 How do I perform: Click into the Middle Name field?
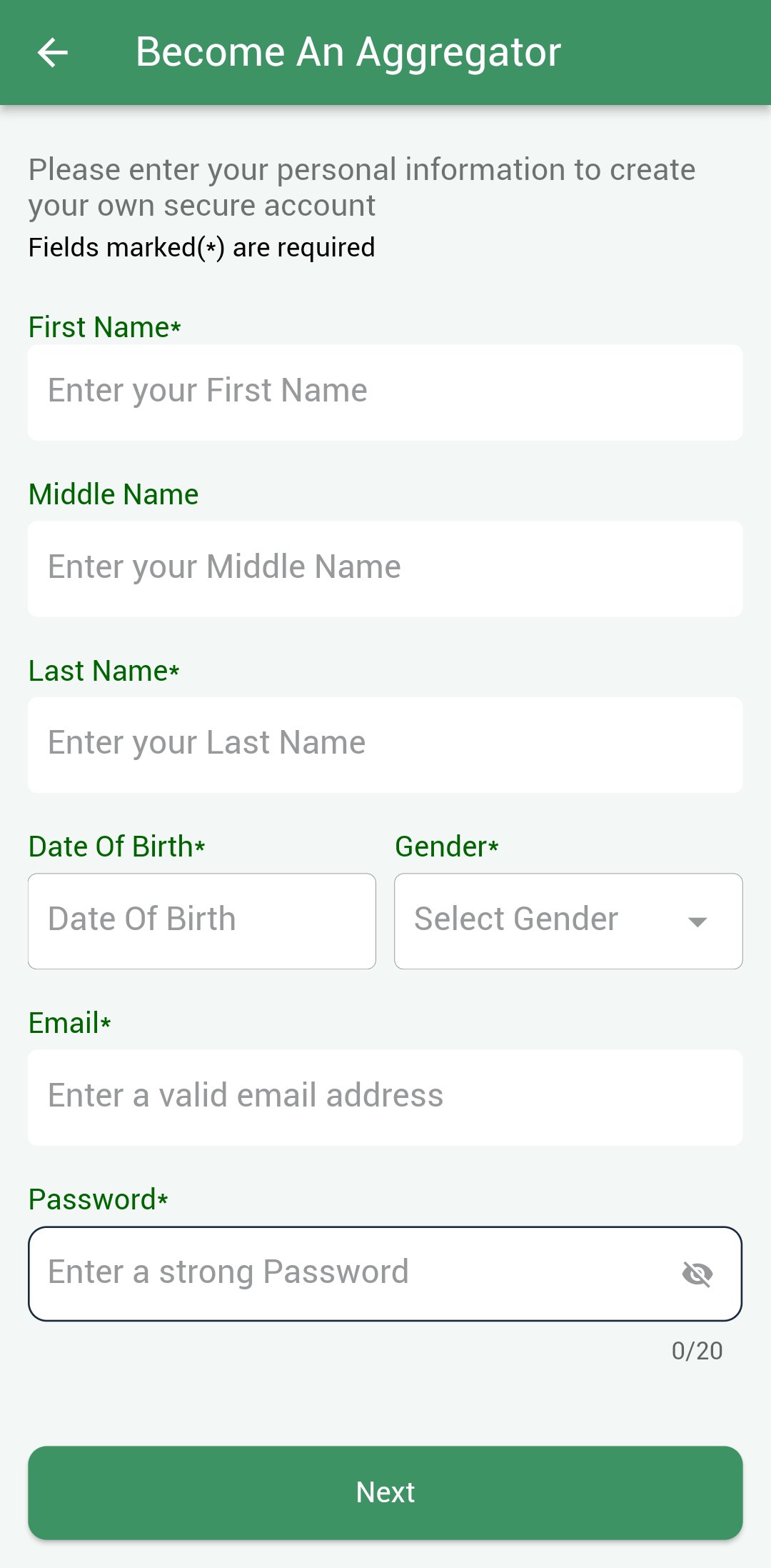tap(385, 569)
